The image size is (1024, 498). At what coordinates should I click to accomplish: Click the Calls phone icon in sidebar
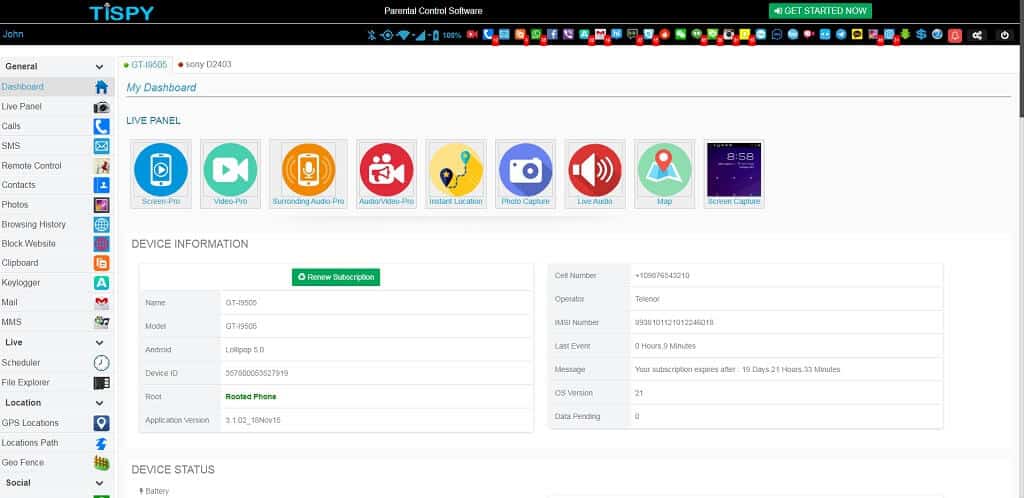pyautogui.click(x=101, y=126)
